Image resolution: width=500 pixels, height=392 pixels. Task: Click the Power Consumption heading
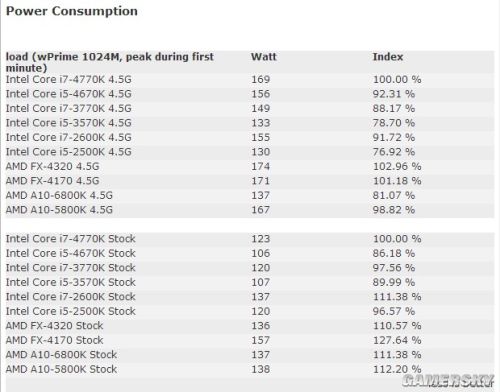[x=72, y=11]
